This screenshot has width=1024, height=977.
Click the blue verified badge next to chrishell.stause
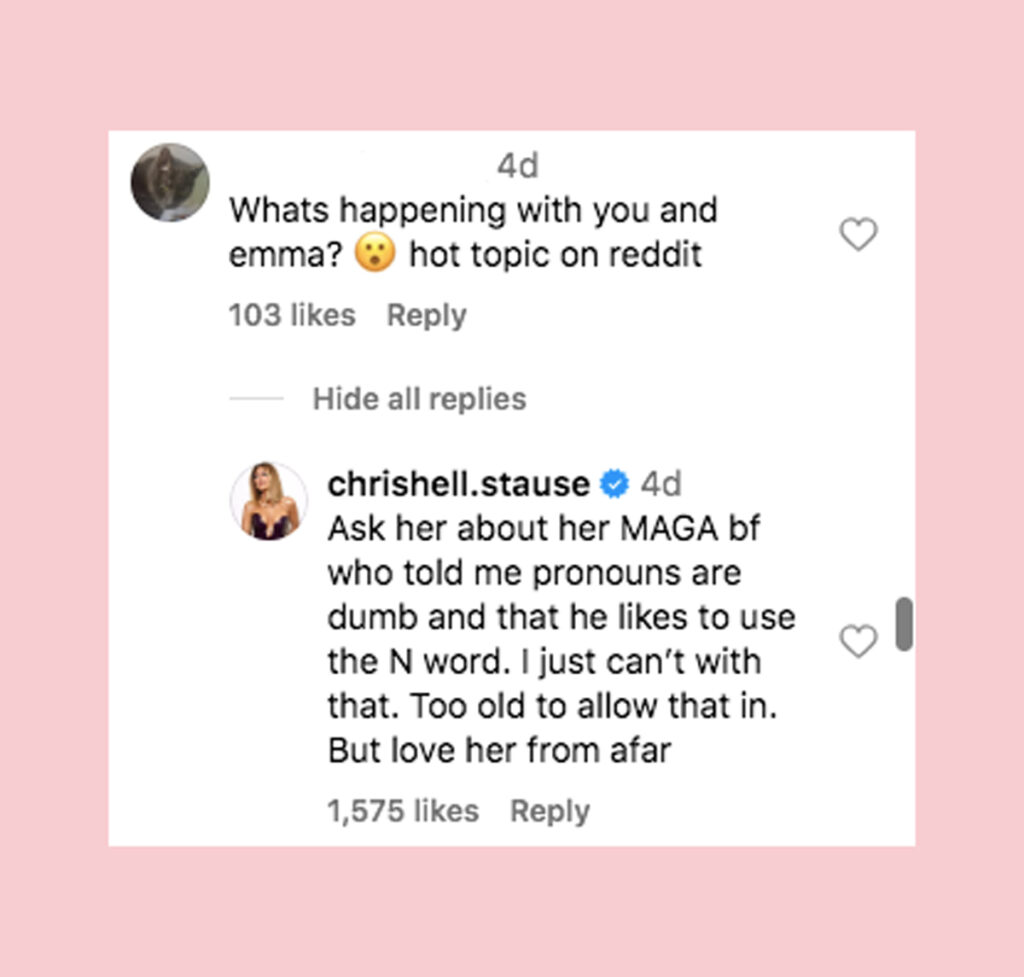pyautogui.click(x=615, y=483)
